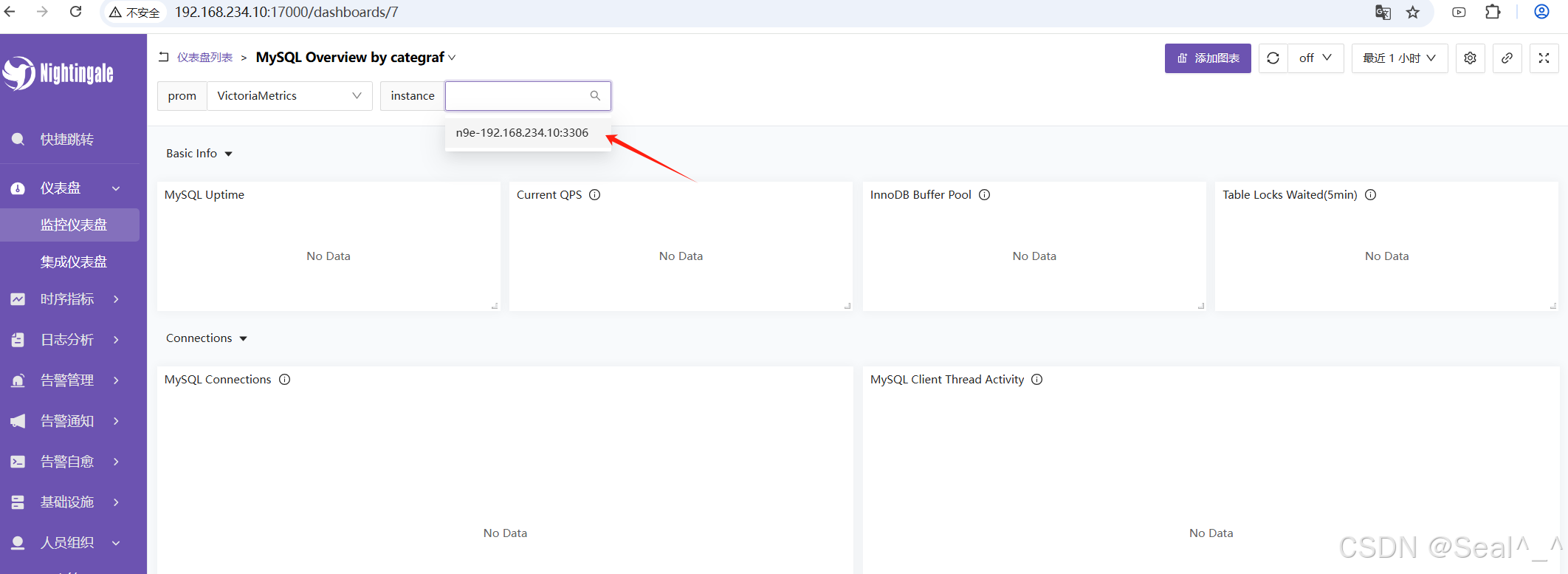Open the browser profile avatar
Screen dimensions: 1568x574
(1541, 12)
